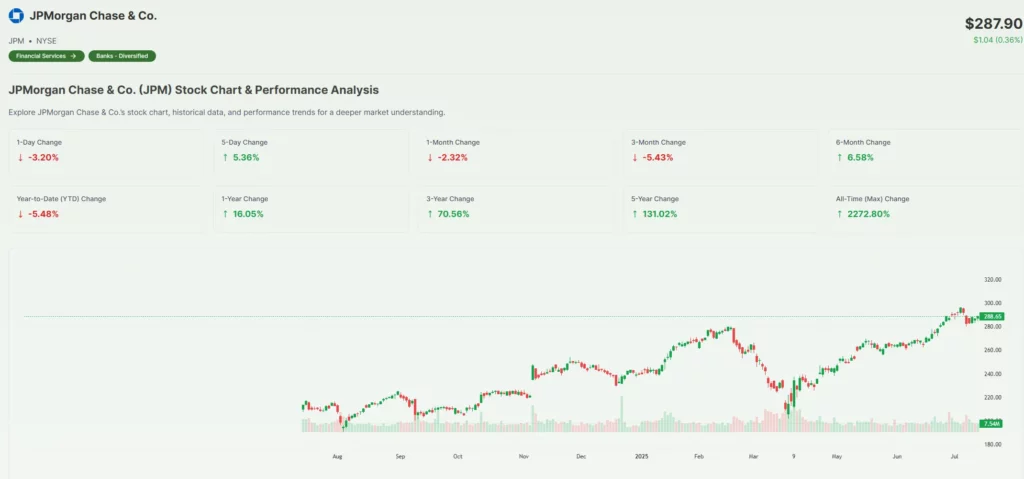
Task: Click the YTD Change down arrow
Action: [x=21, y=214]
